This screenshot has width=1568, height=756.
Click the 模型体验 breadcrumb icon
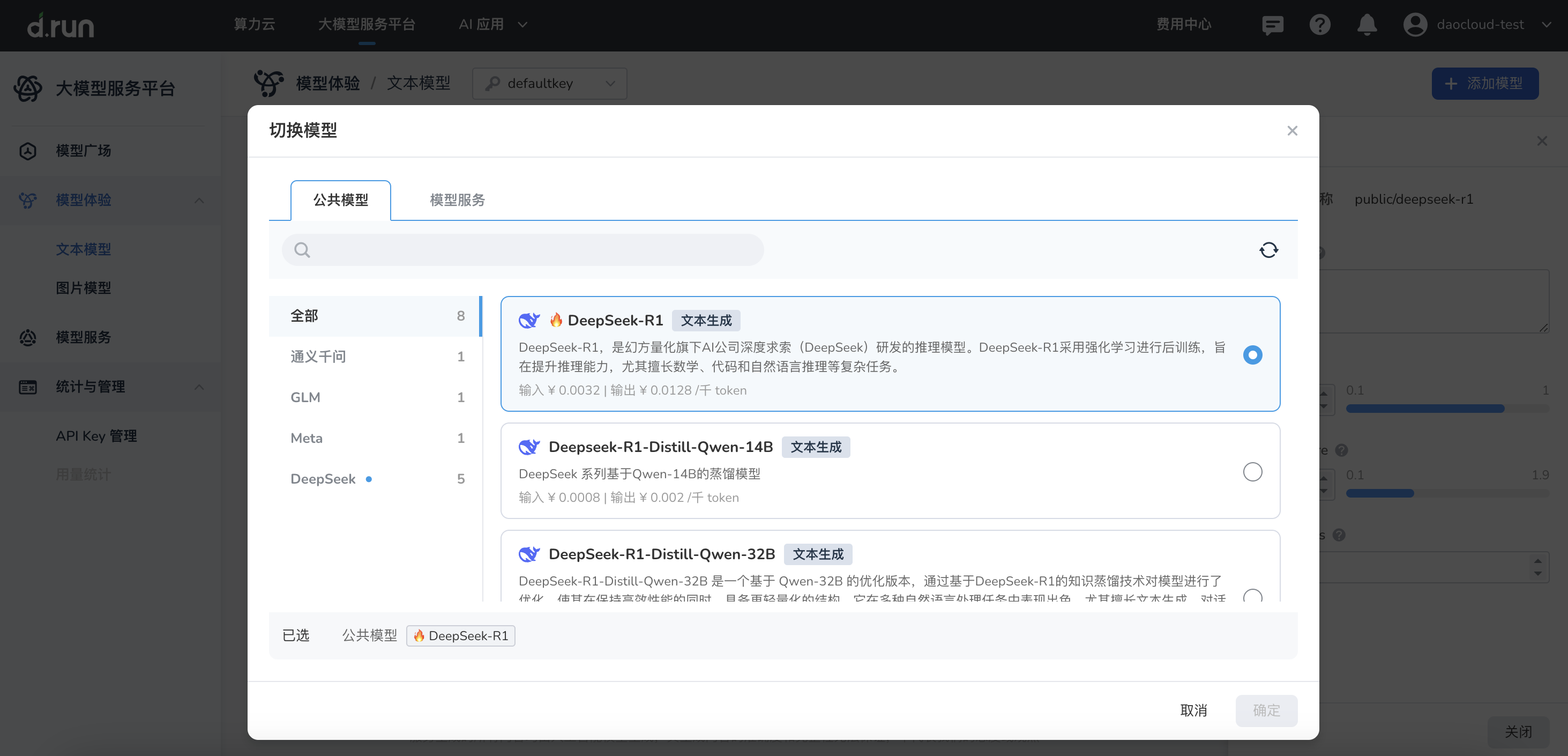tap(268, 84)
